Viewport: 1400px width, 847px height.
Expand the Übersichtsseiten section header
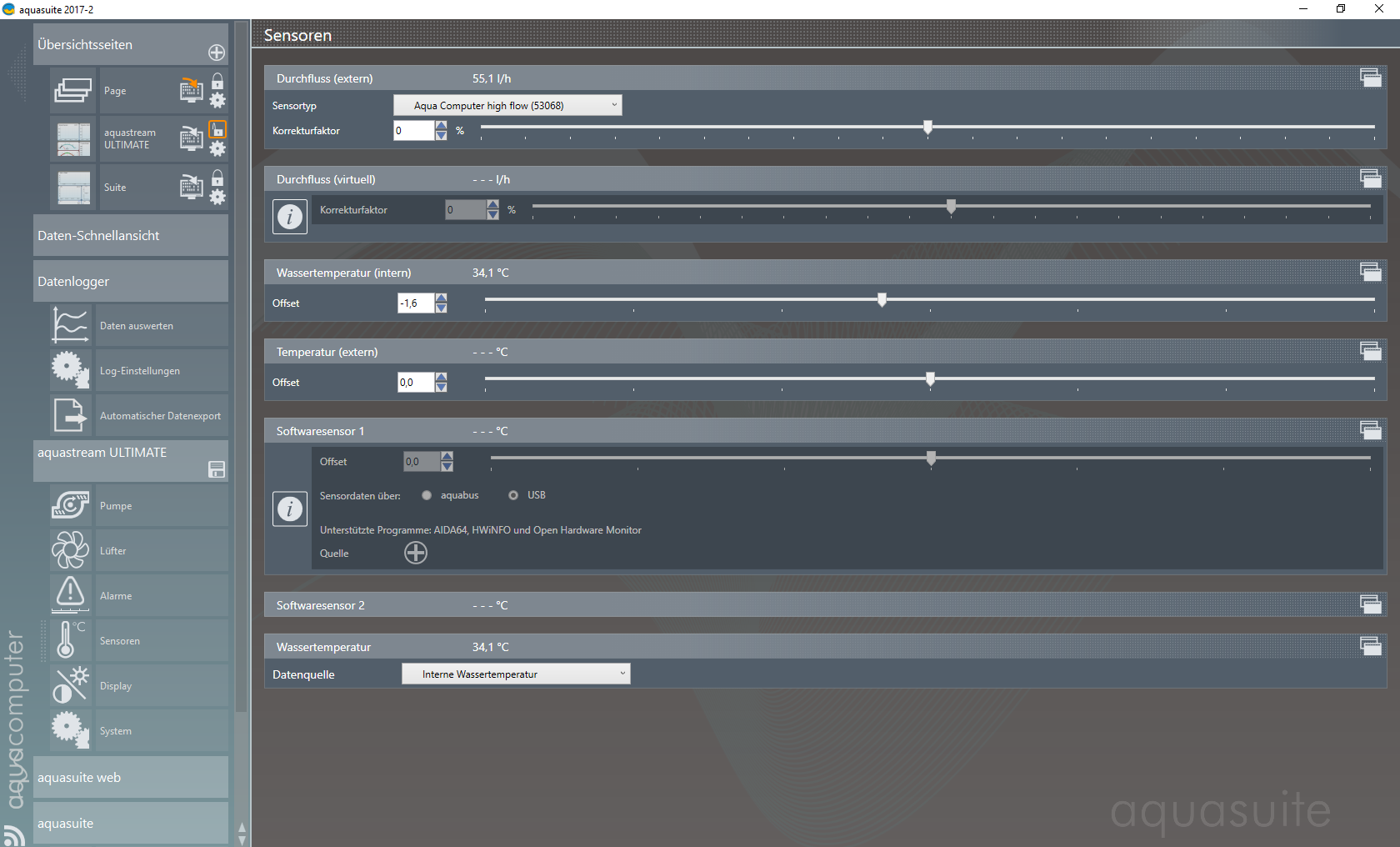[x=131, y=44]
